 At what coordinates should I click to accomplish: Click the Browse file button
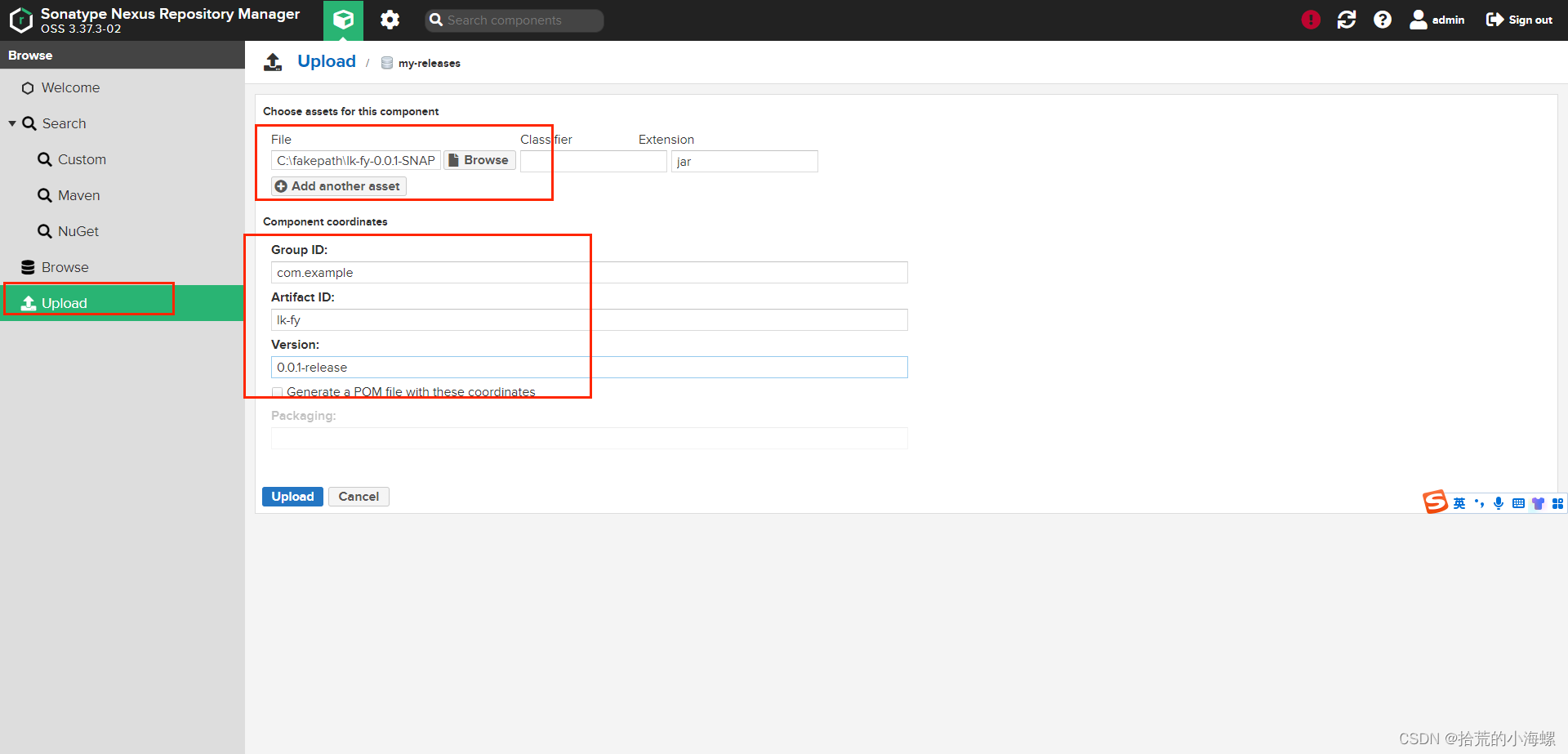coord(479,160)
